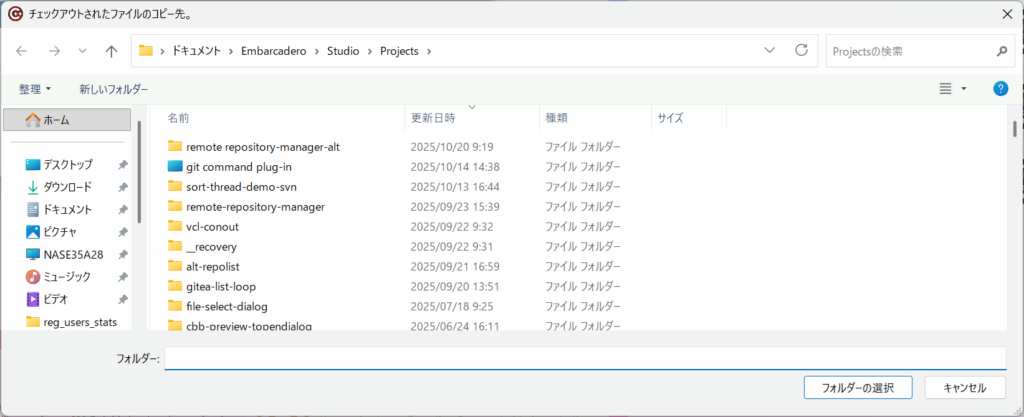Refresh the Projects folder listing

point(801,50)
